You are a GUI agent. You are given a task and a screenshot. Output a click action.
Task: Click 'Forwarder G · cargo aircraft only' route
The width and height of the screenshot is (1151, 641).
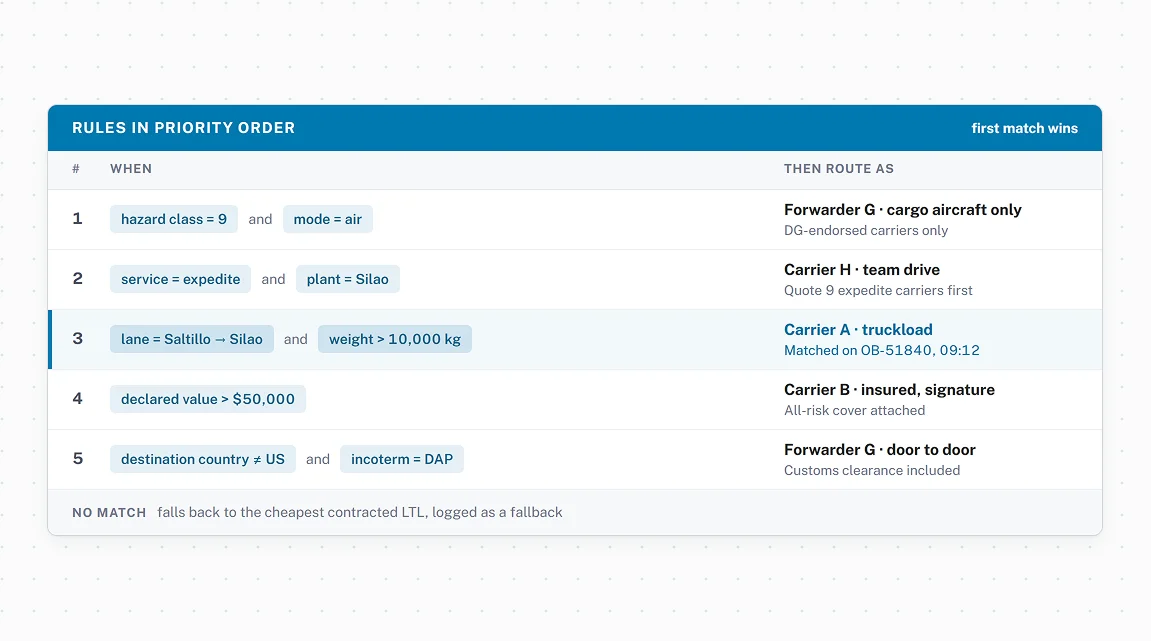coord(902,210)
